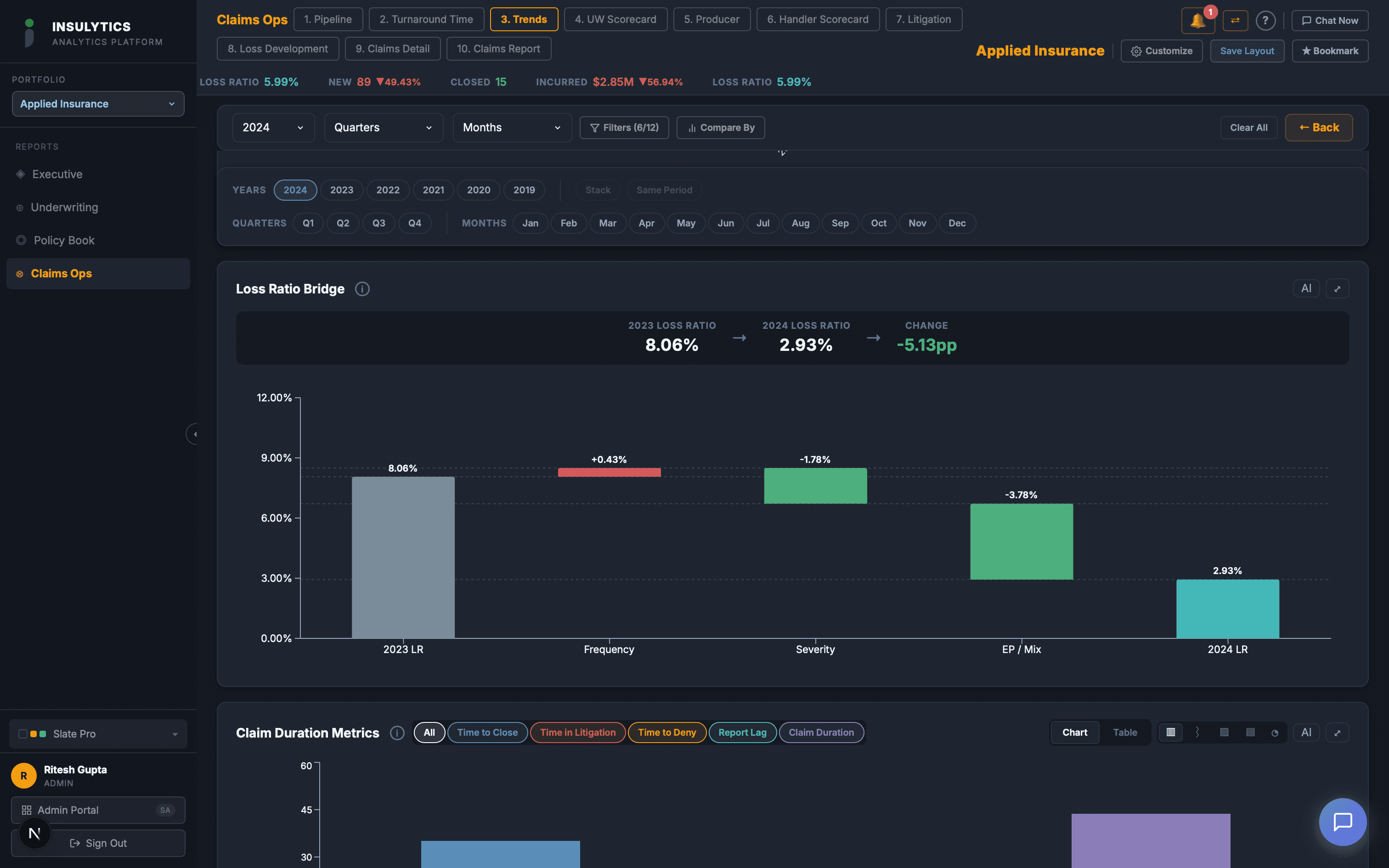
Task: Open AI insights for Claim Duration Metrics
Action: pyautogui.click(x=1306, y=733)
